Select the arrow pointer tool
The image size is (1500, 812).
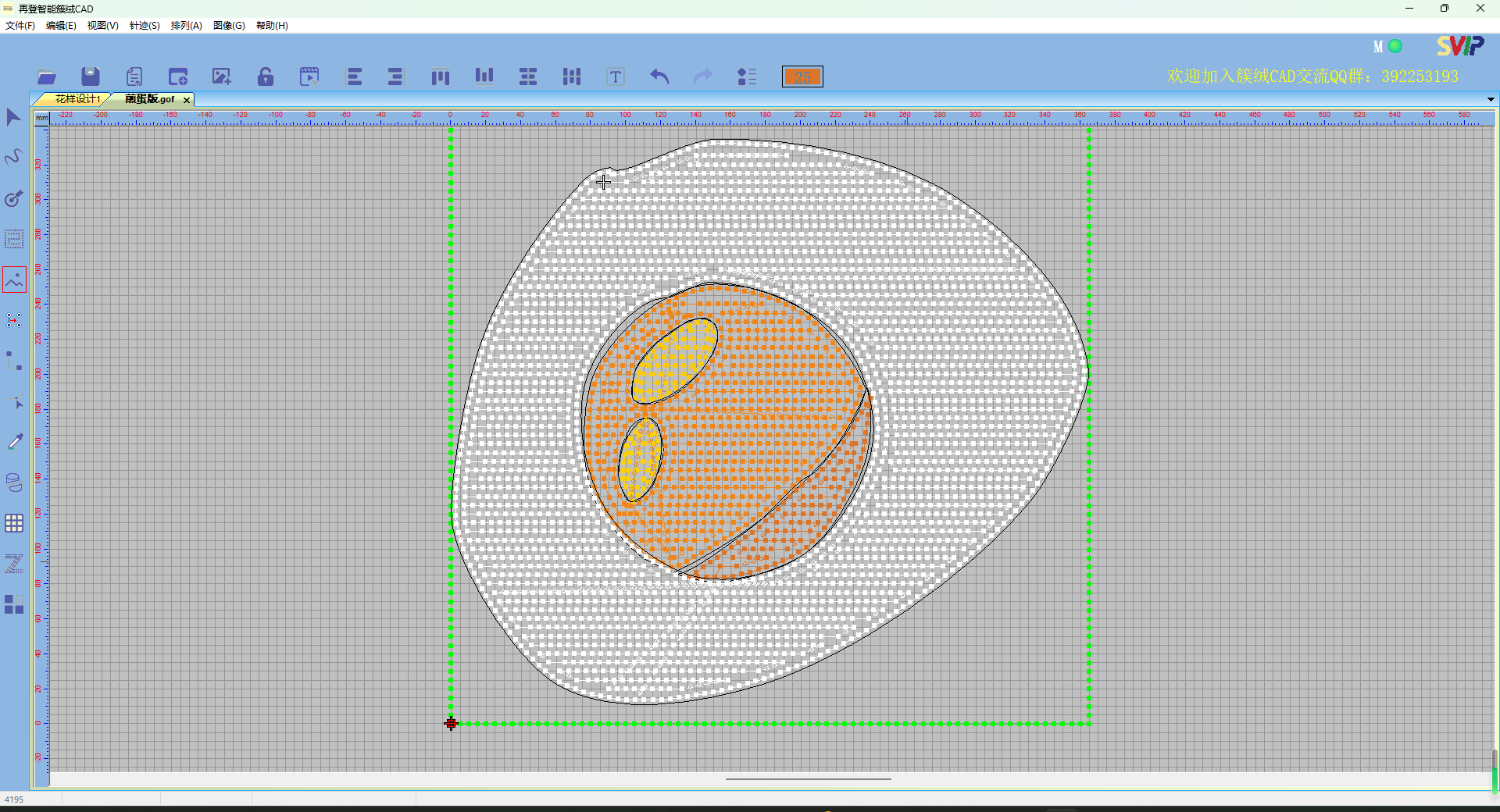coord(14,117)
